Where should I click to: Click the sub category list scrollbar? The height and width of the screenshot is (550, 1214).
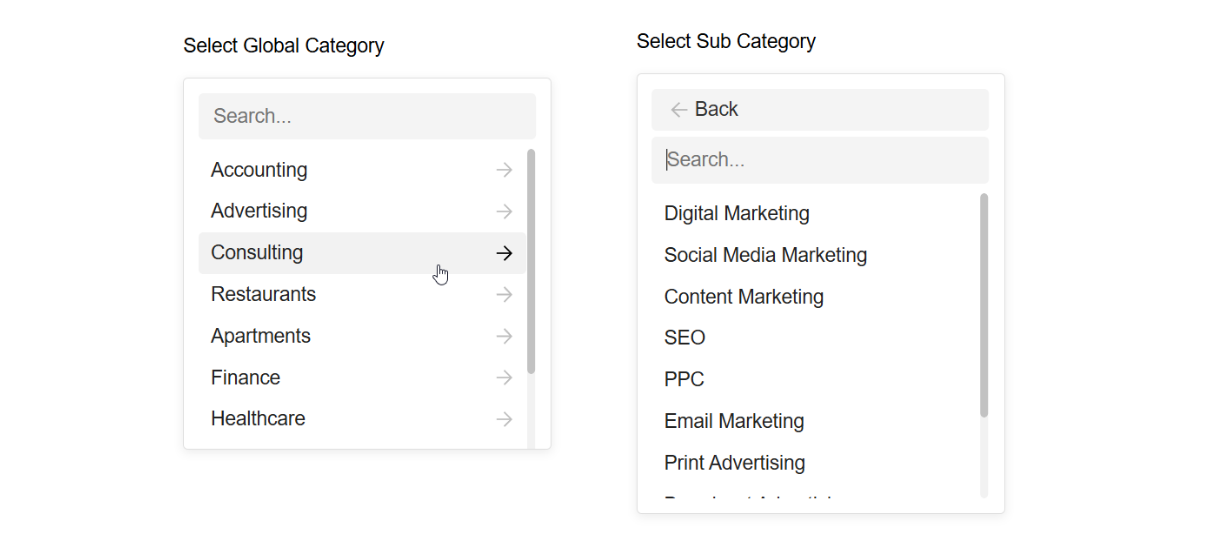point(984,305)
